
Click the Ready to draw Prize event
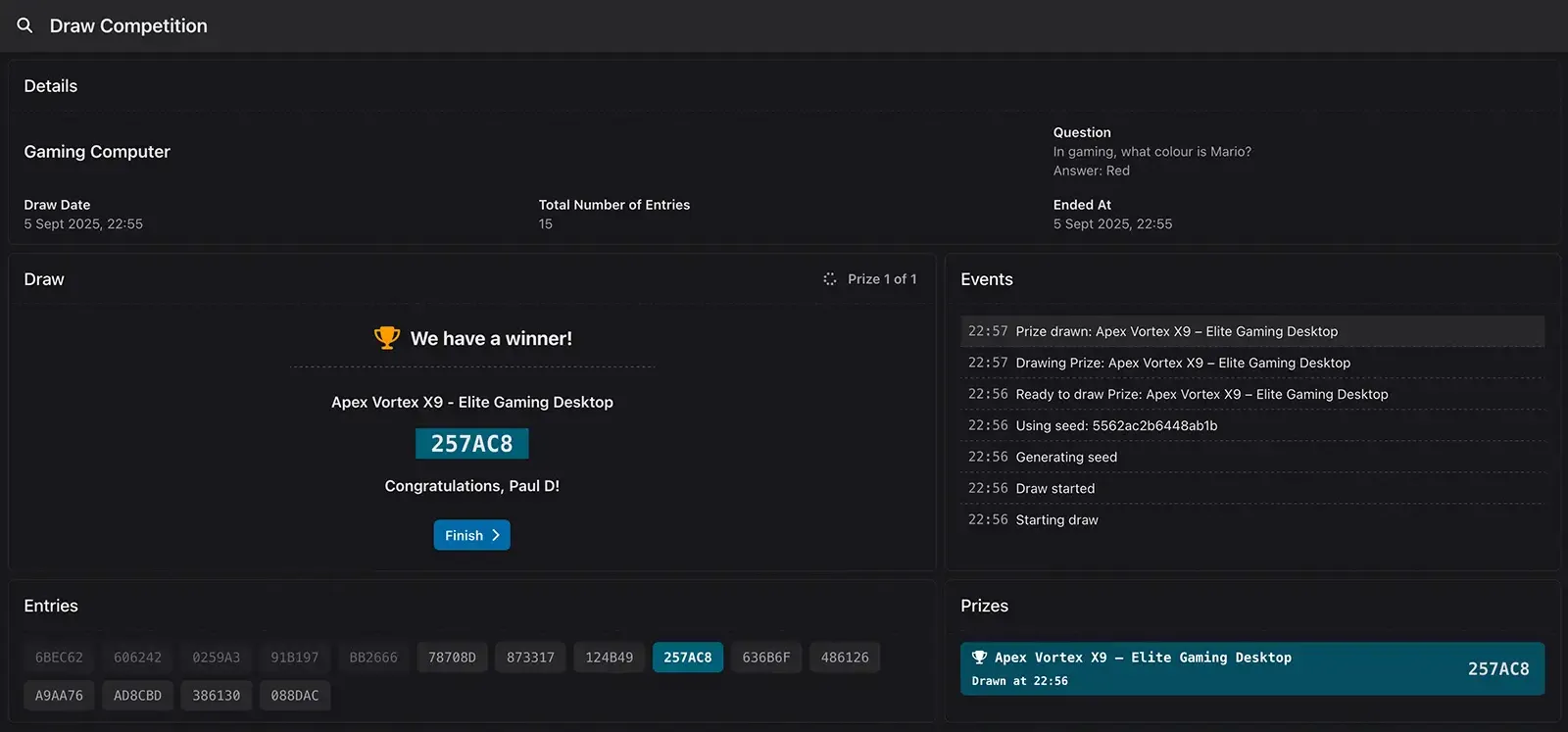pos(1252,394)
